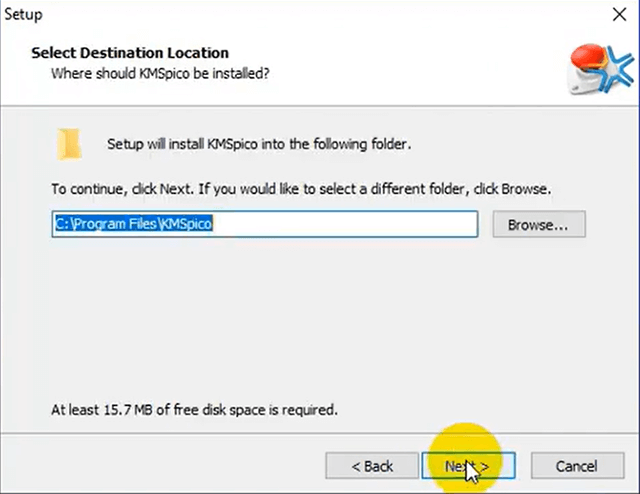Click the empty title bar area
The height and width of the screenshot is (494, 640).
coord(300,15)
